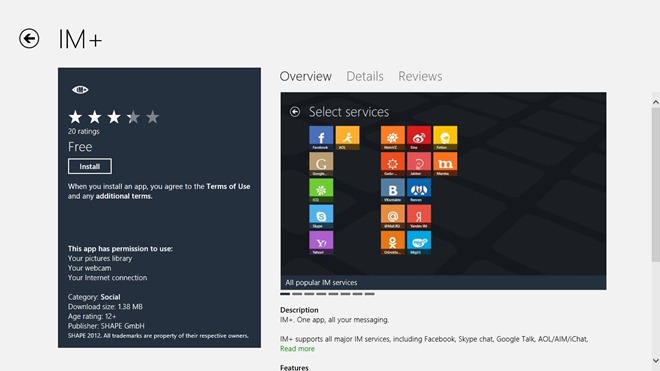This screenshot has width=660, height=371.
Task: Open the additional terms link
Action: (123, 196)
